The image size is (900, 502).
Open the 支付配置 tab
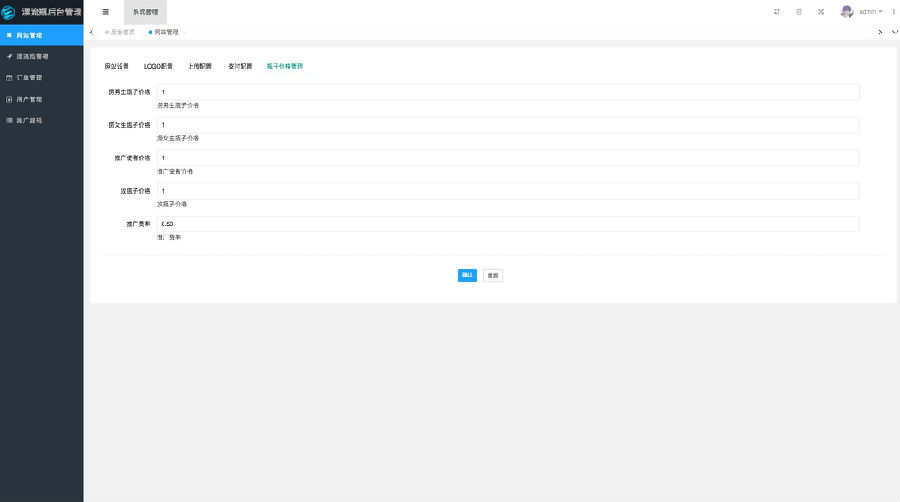[x=239, y=66]
